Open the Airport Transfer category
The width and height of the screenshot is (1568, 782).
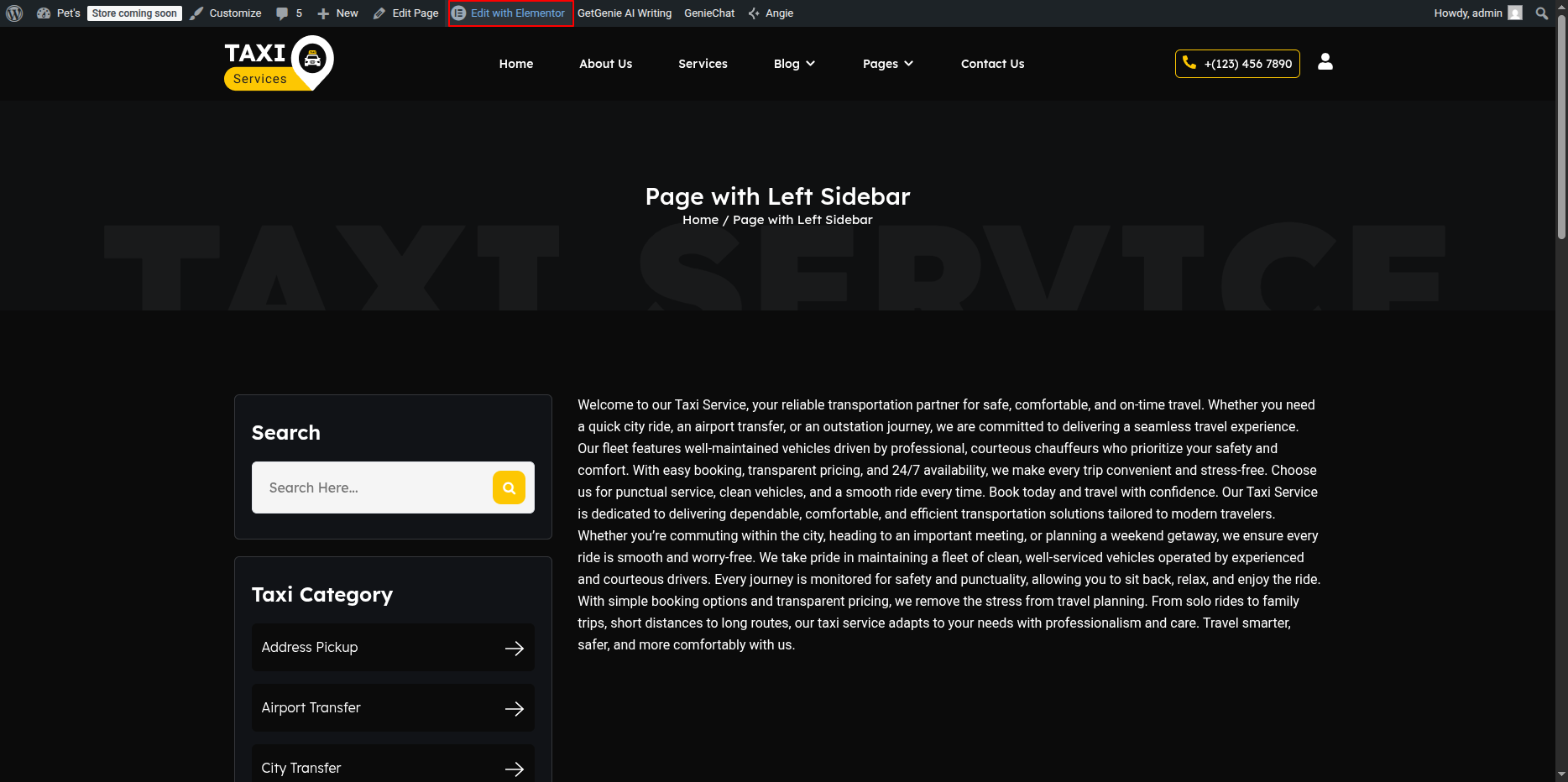tap(393, 707)
